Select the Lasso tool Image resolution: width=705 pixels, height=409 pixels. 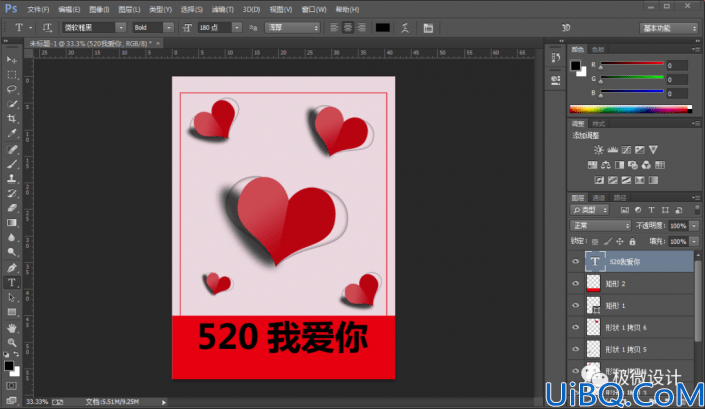[x=12, y=89]
